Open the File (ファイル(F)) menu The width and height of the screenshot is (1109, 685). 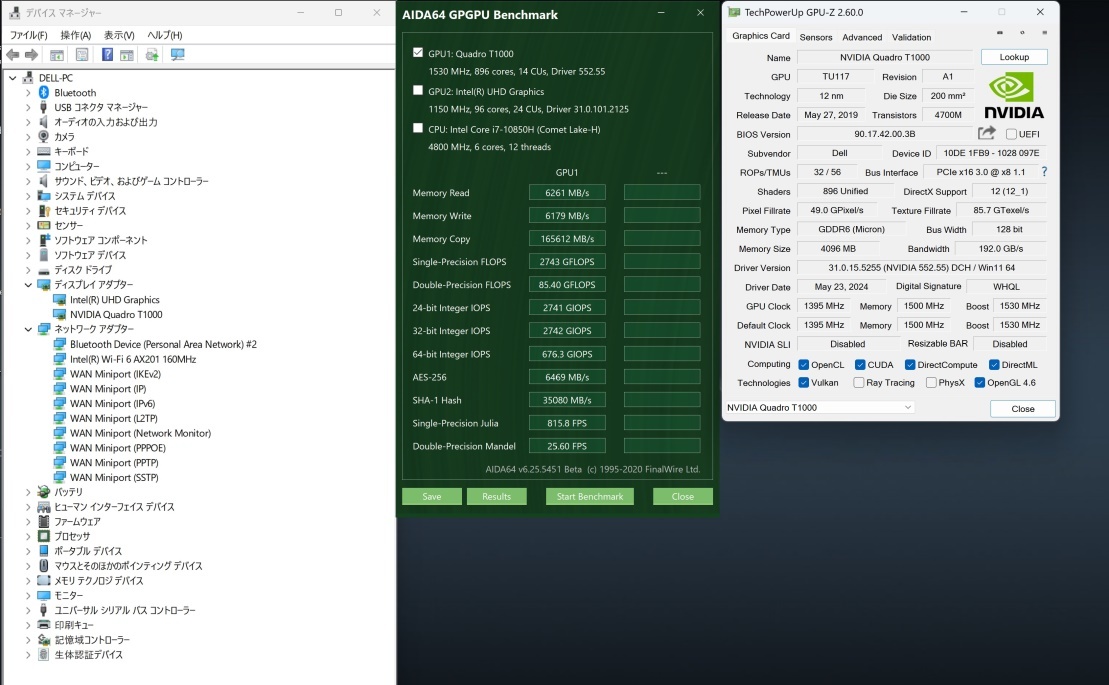point(28,35)
